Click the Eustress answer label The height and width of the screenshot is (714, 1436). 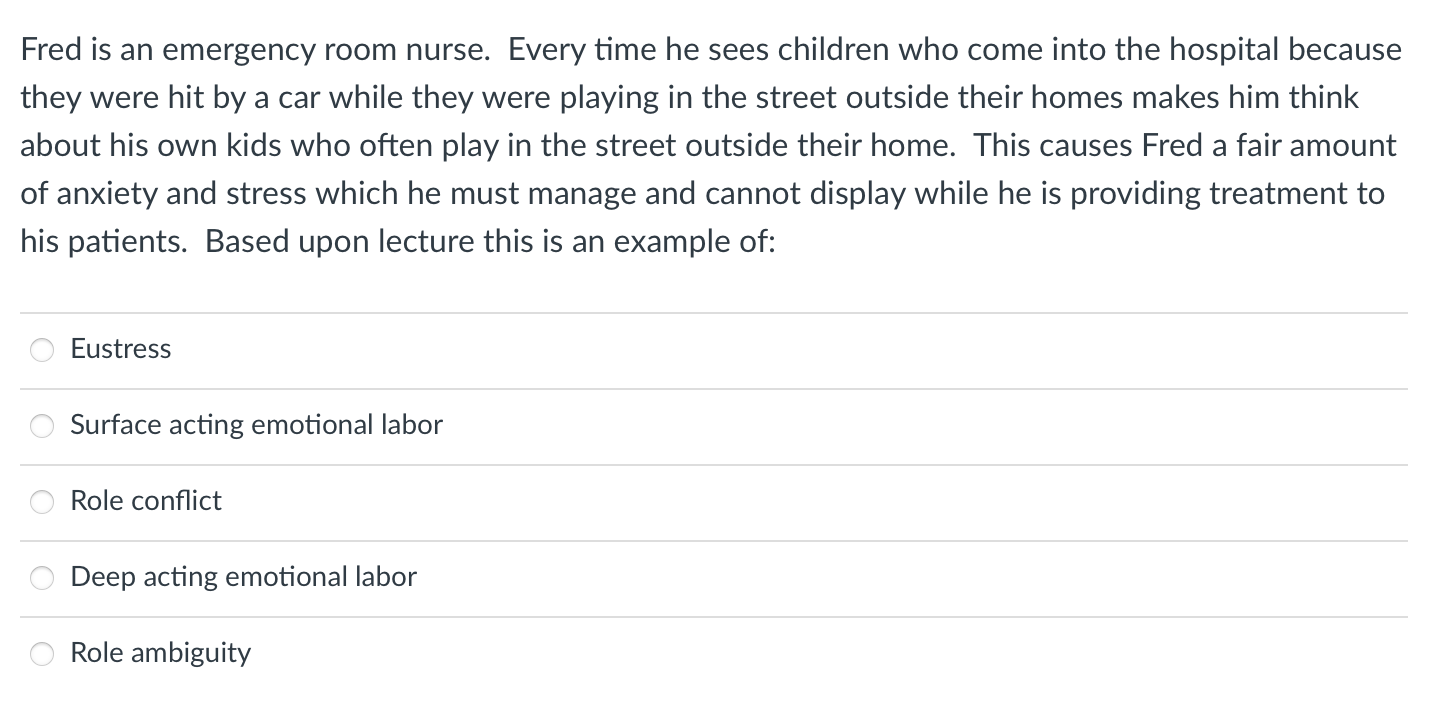click(120, 349)
